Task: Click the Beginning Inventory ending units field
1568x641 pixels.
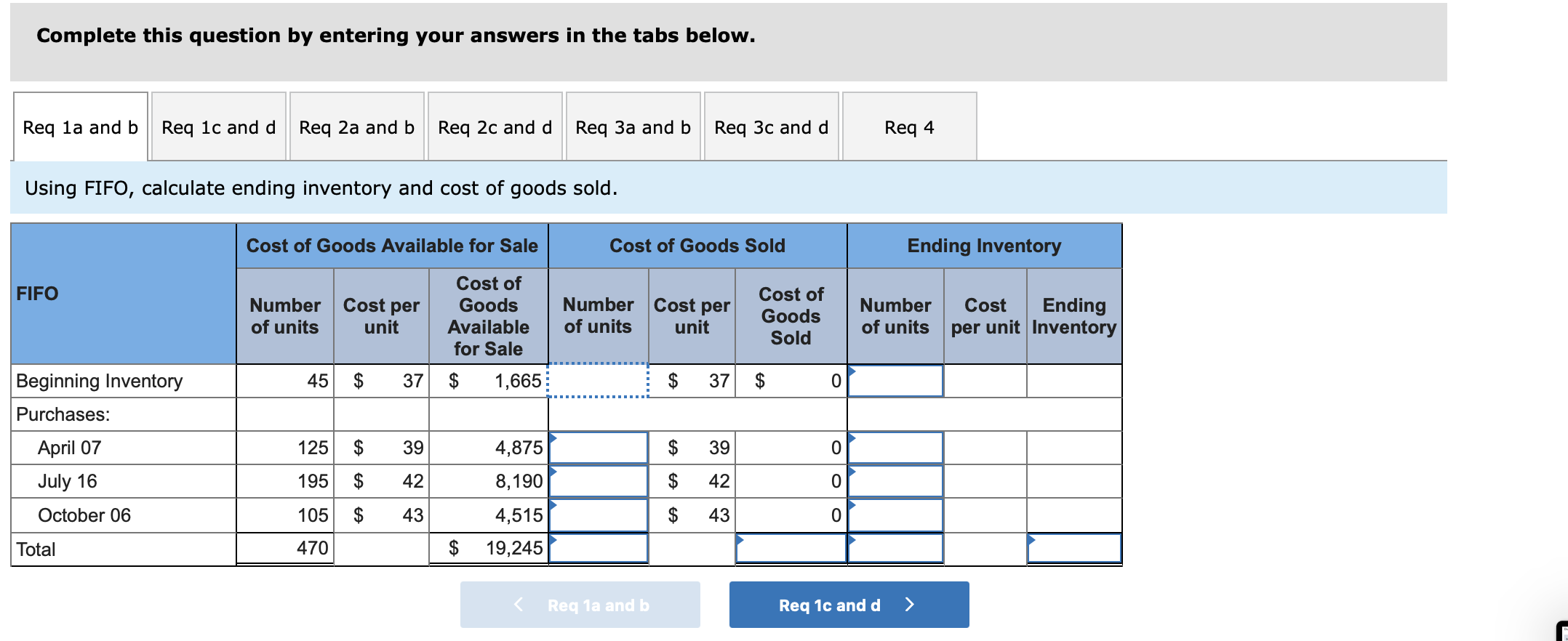Action: pos(896,380)
